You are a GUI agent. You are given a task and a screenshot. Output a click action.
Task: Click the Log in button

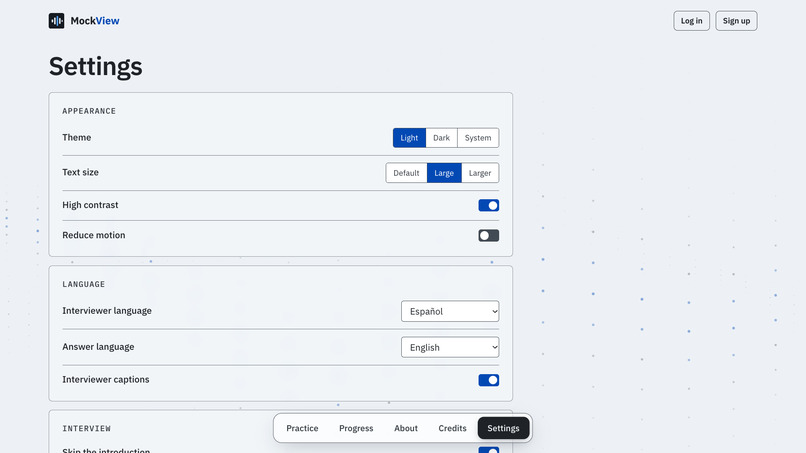click(691, 21)
